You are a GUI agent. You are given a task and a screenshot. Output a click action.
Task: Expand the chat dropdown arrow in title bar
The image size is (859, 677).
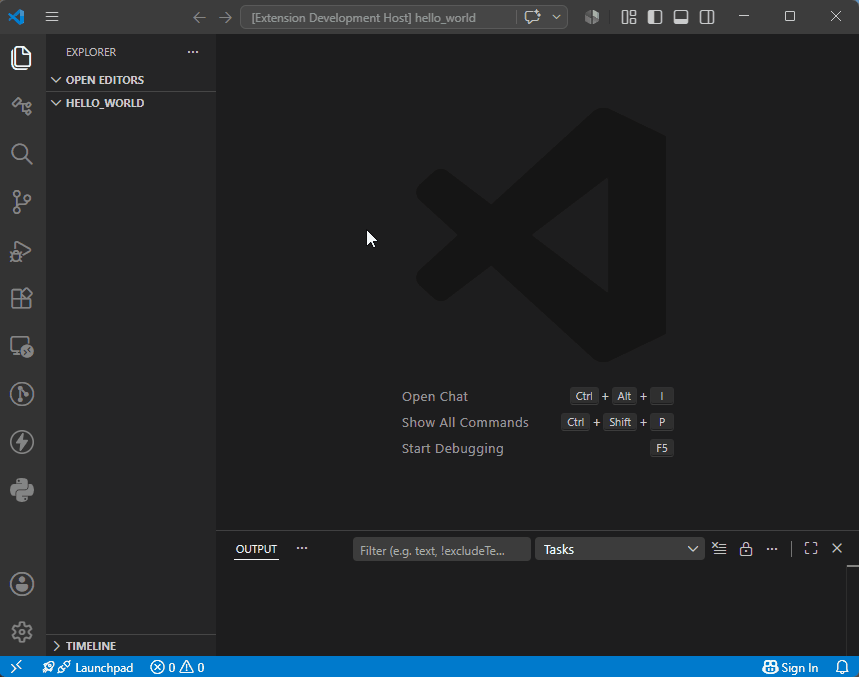[557, 17]
